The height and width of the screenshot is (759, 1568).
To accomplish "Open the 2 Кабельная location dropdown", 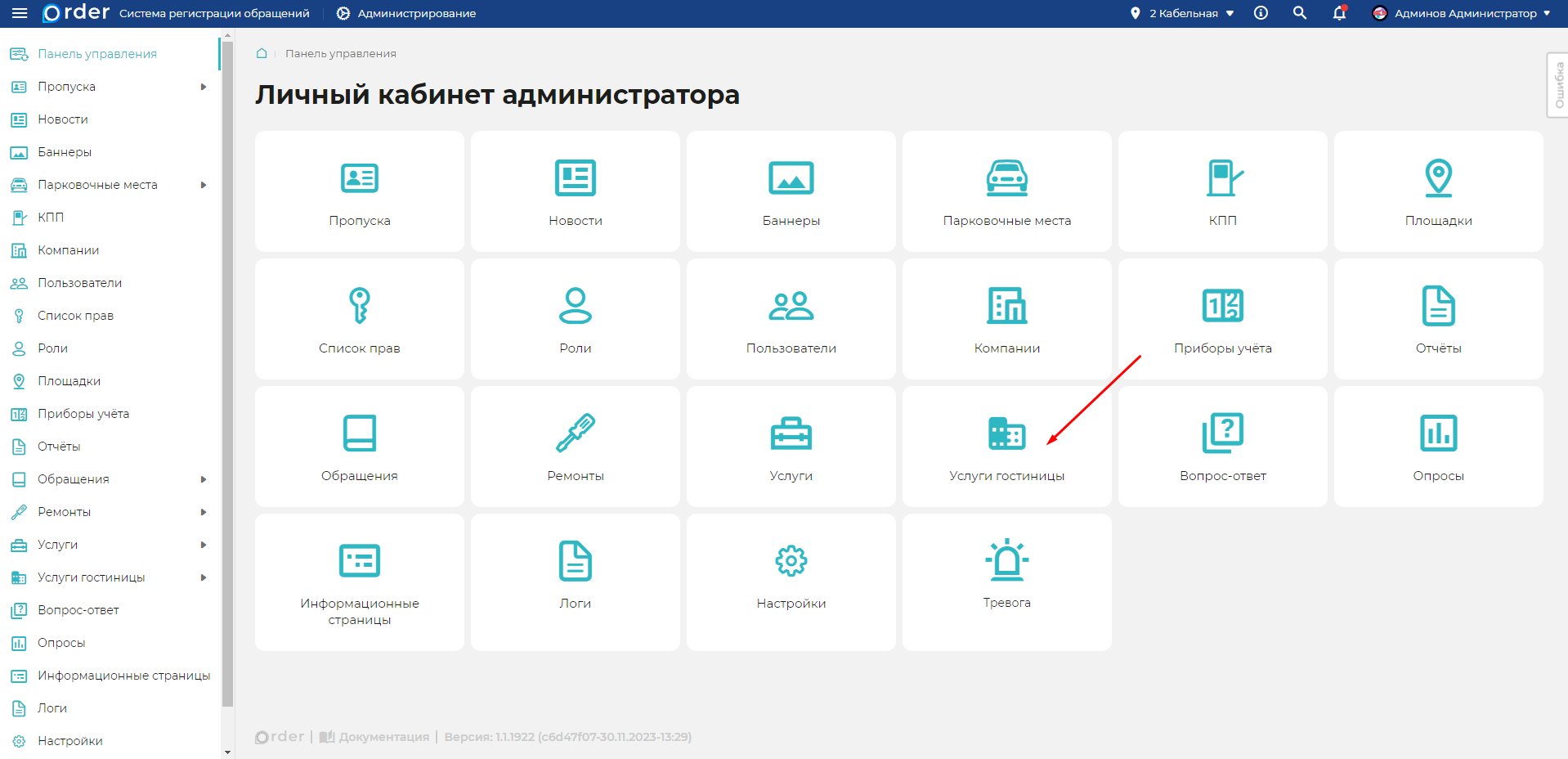I will point(1182,13).
